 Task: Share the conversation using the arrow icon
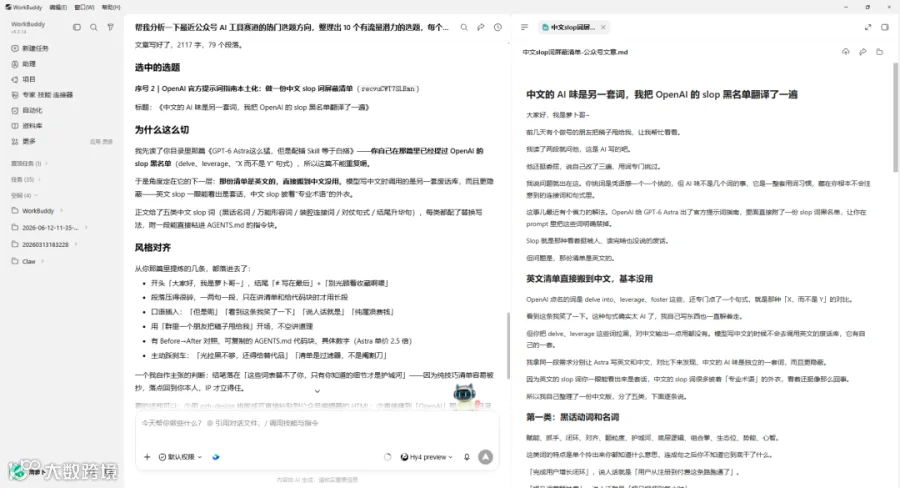pos(480,27)
